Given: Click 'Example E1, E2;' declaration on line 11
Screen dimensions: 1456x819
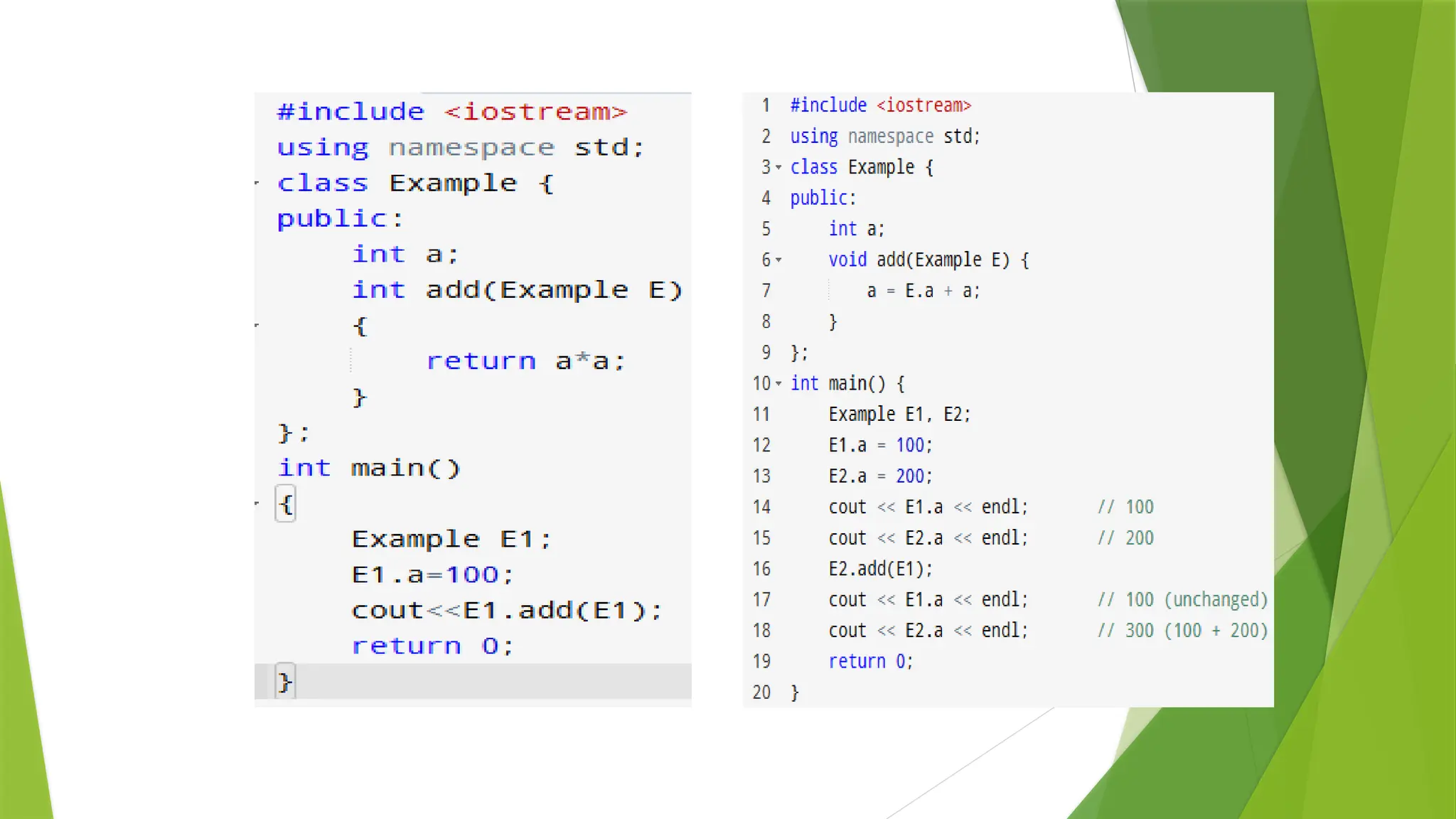Looking at the screenshot, I should [x=899, y=414].
